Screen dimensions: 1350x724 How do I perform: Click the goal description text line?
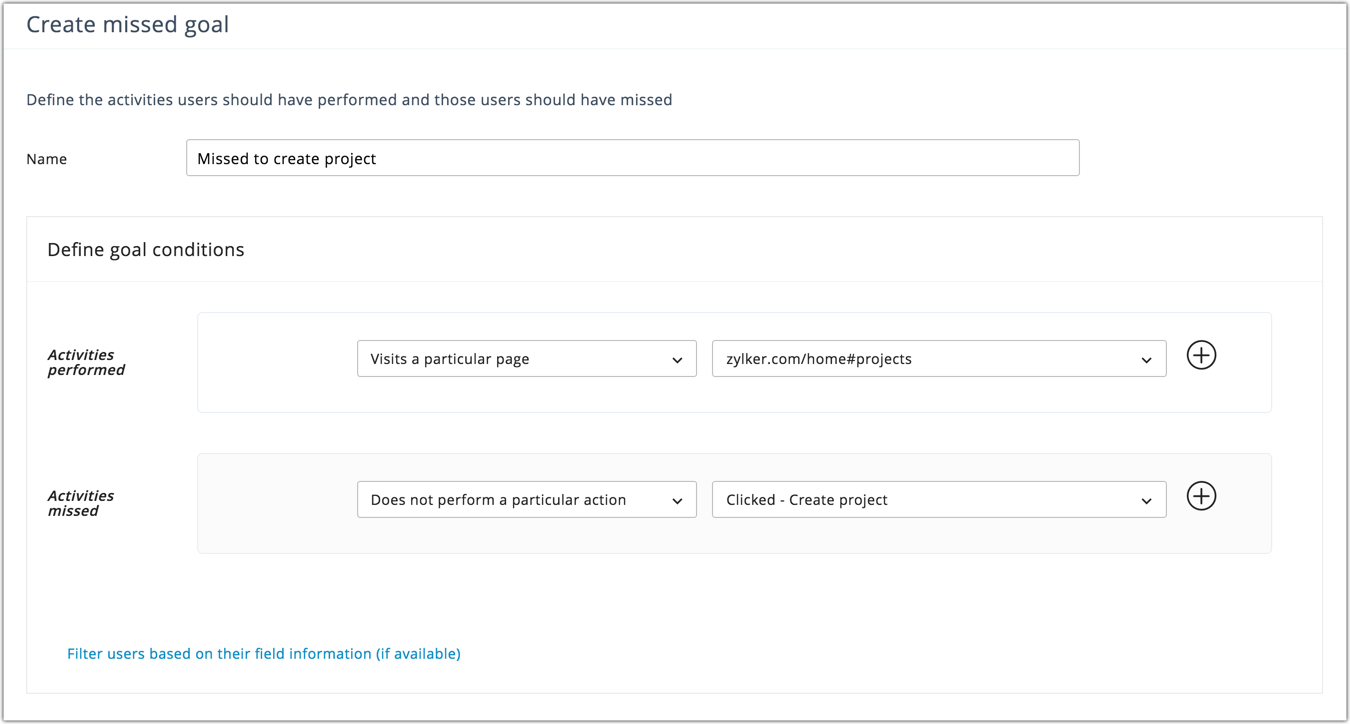click(x=348, y=100)
